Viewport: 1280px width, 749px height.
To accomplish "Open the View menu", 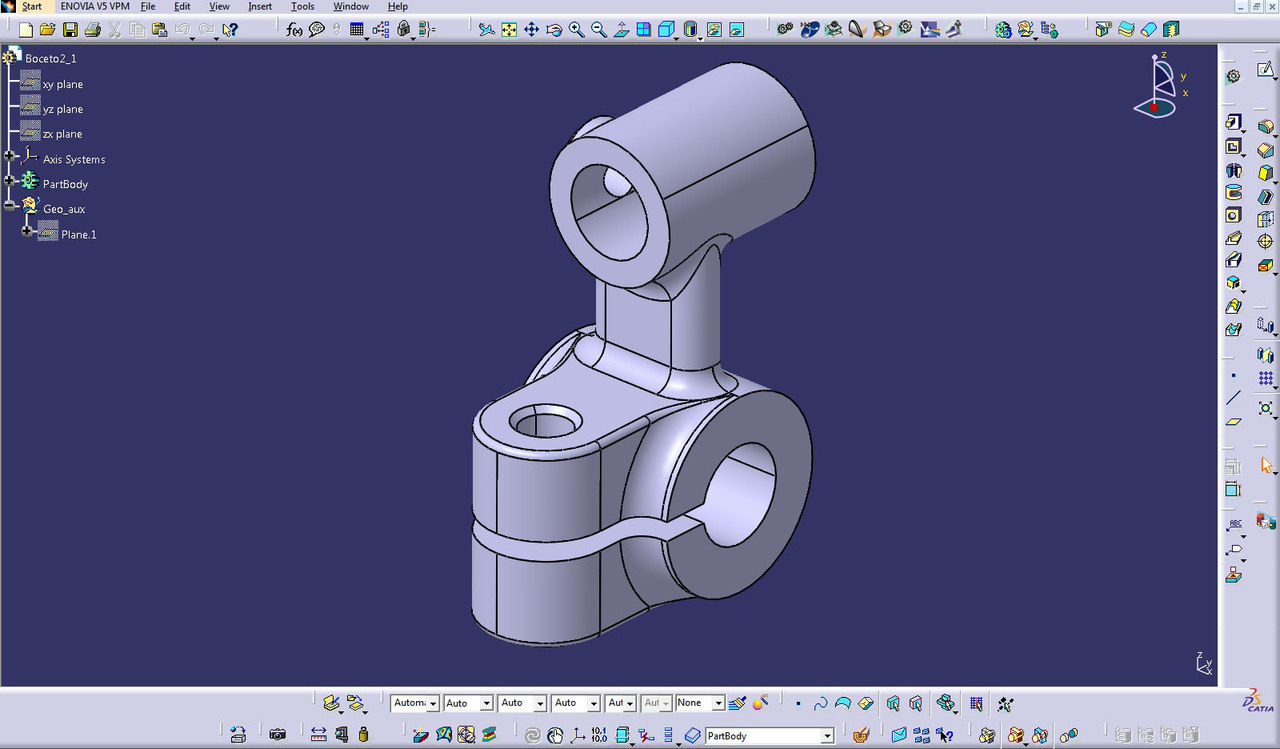I will click(219, 7).
